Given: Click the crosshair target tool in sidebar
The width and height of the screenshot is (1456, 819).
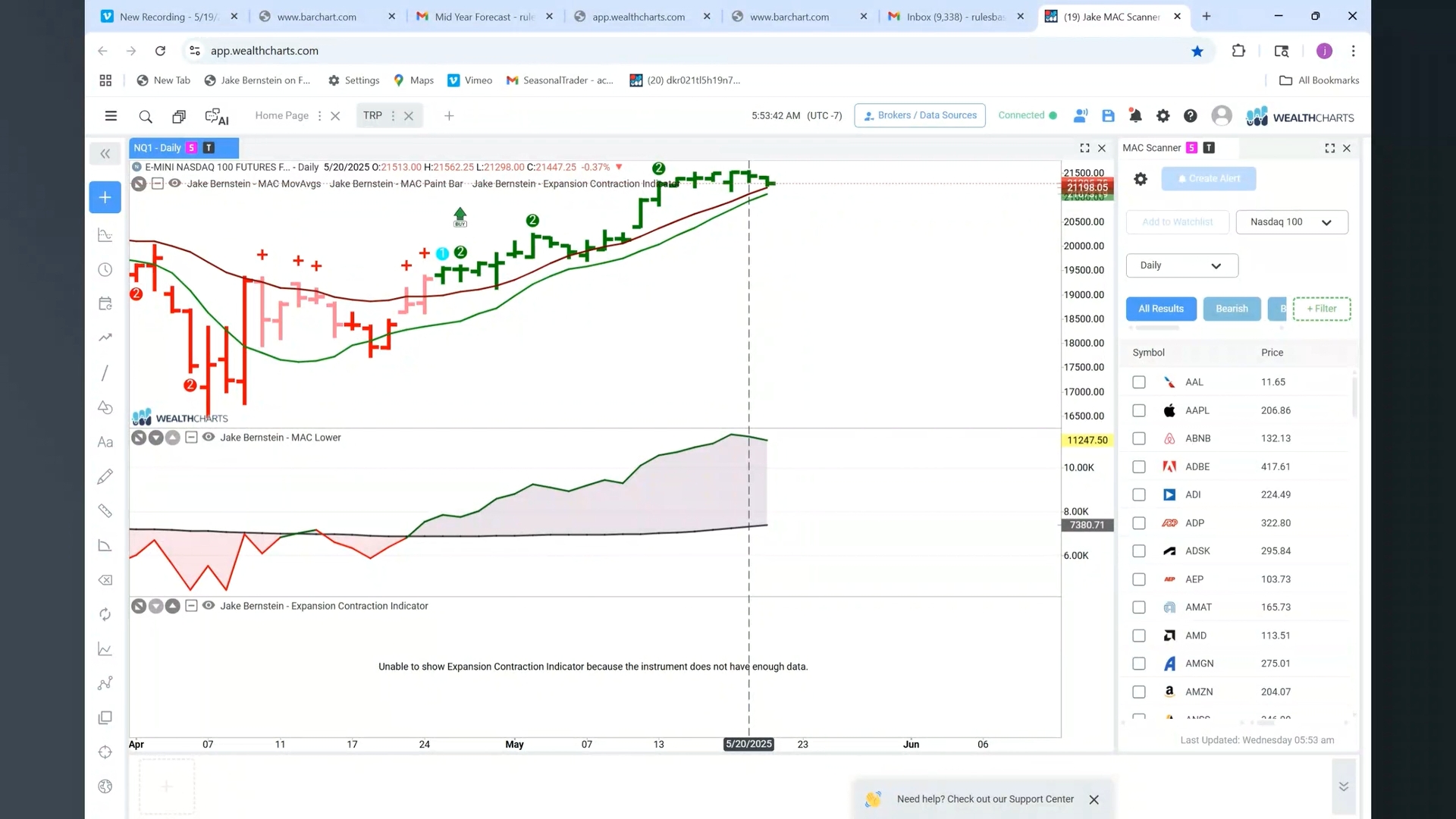Looking at the screenshot, I should tap(105, 752).
